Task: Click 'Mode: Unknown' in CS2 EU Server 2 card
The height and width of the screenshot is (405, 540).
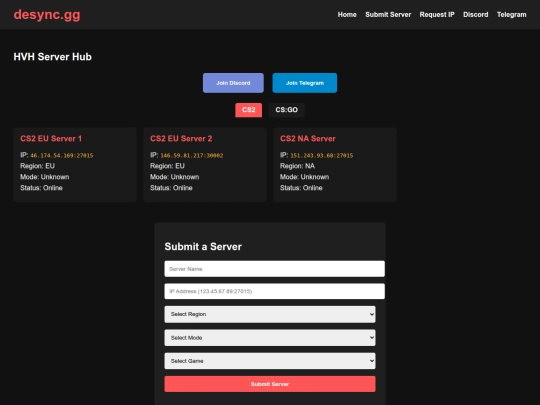Action: (x=174, y=177)
